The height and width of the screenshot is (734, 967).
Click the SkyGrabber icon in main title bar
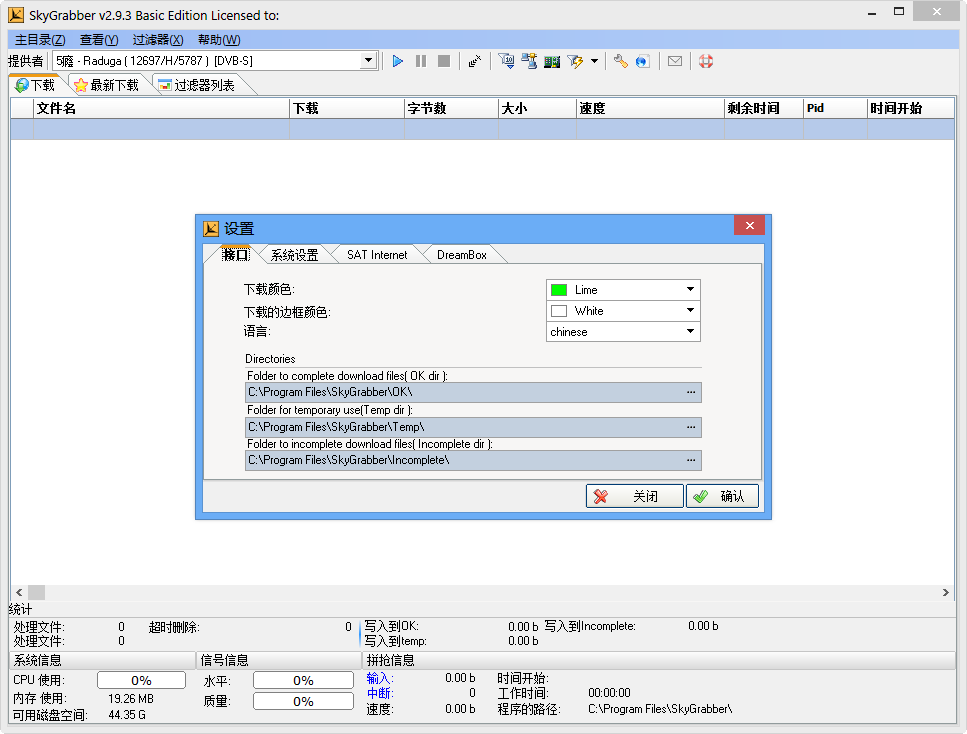(x=16, y=15)
